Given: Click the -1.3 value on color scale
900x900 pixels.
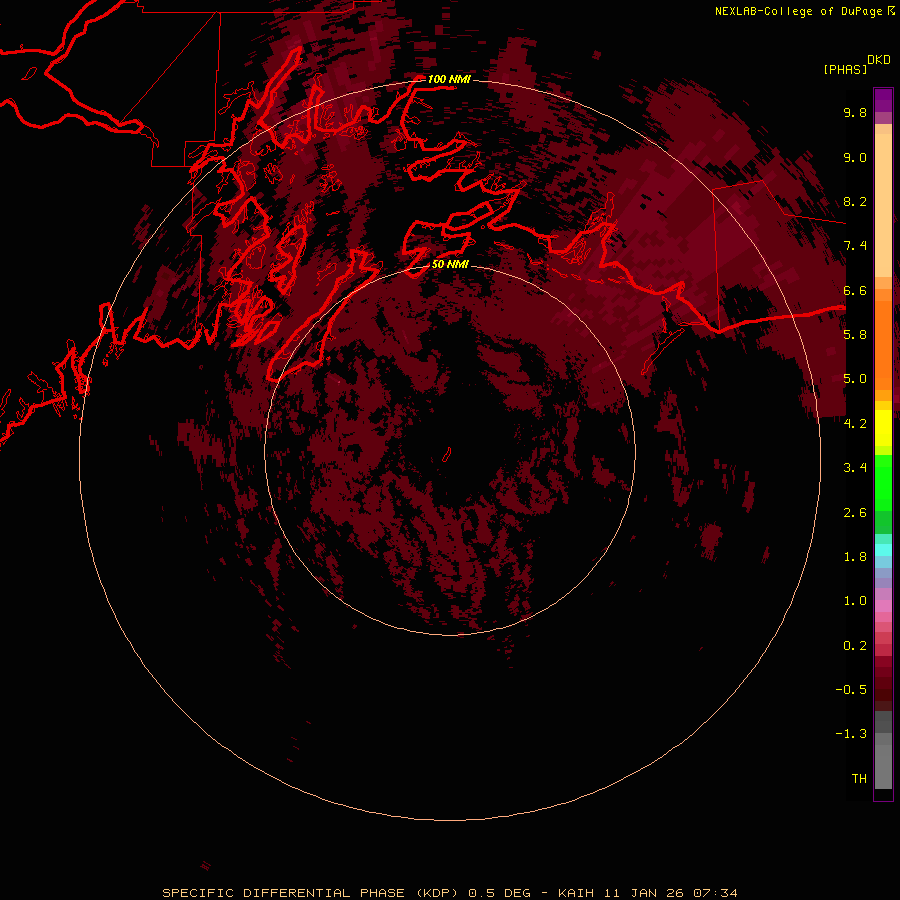Looking at the screenshot, I should (851, 734).
